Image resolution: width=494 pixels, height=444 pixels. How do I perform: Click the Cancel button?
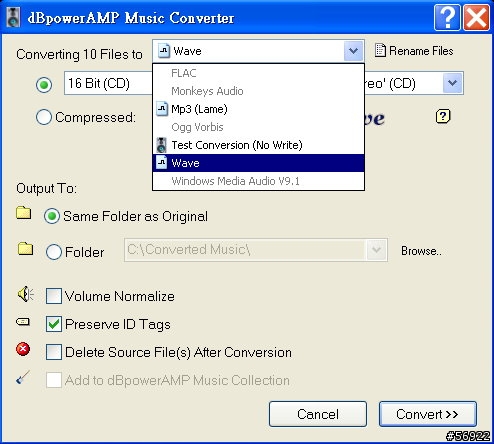318,414
